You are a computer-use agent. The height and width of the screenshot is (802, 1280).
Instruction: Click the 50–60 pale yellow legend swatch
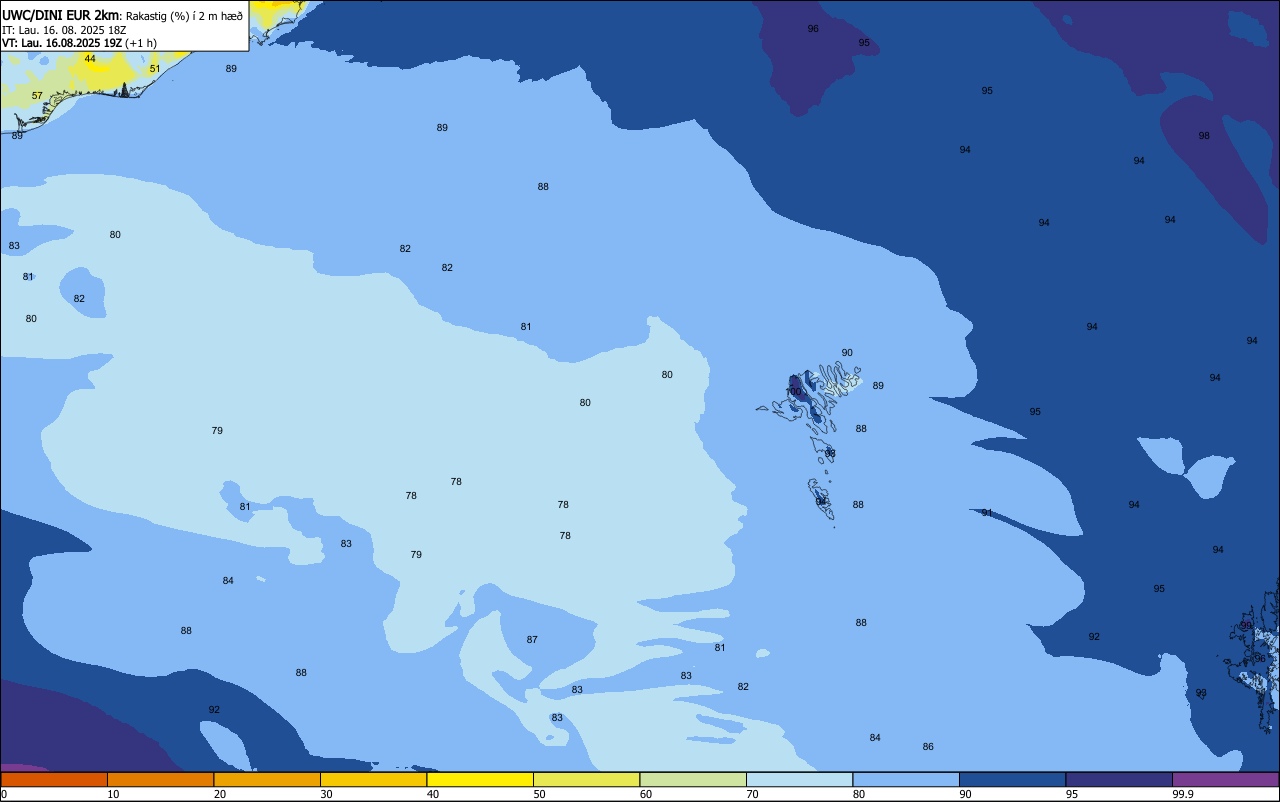[586, 779]
